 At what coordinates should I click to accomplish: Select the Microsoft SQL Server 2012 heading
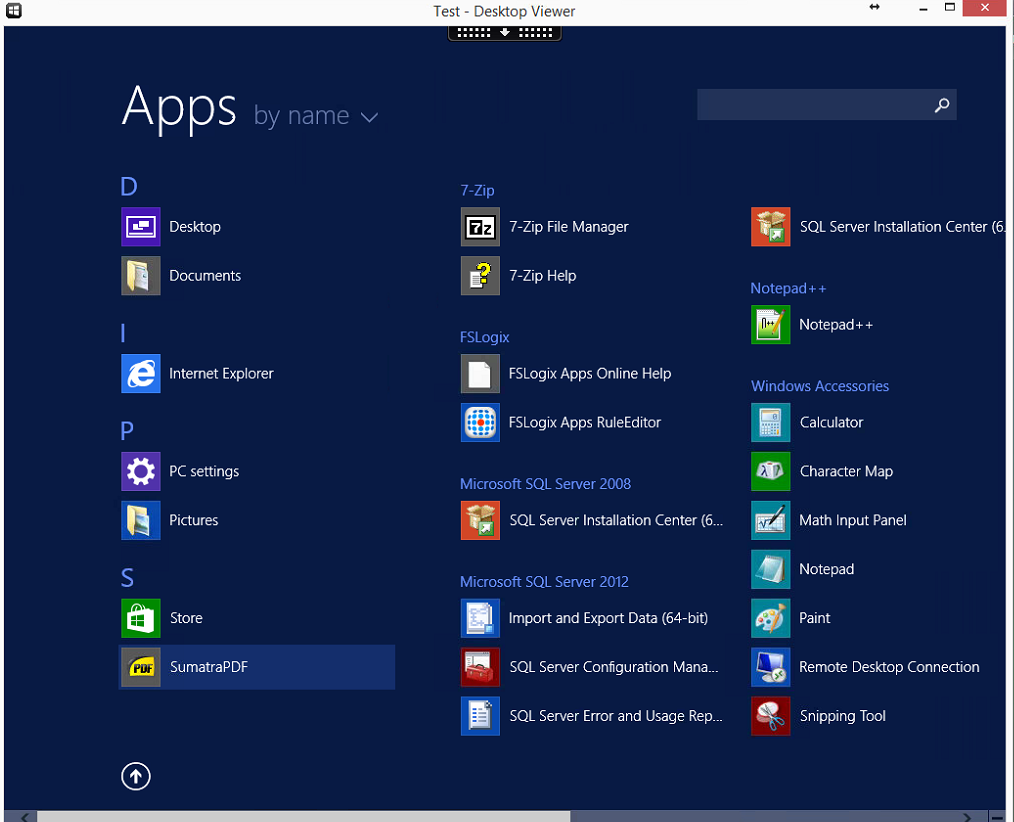point(544,581)
